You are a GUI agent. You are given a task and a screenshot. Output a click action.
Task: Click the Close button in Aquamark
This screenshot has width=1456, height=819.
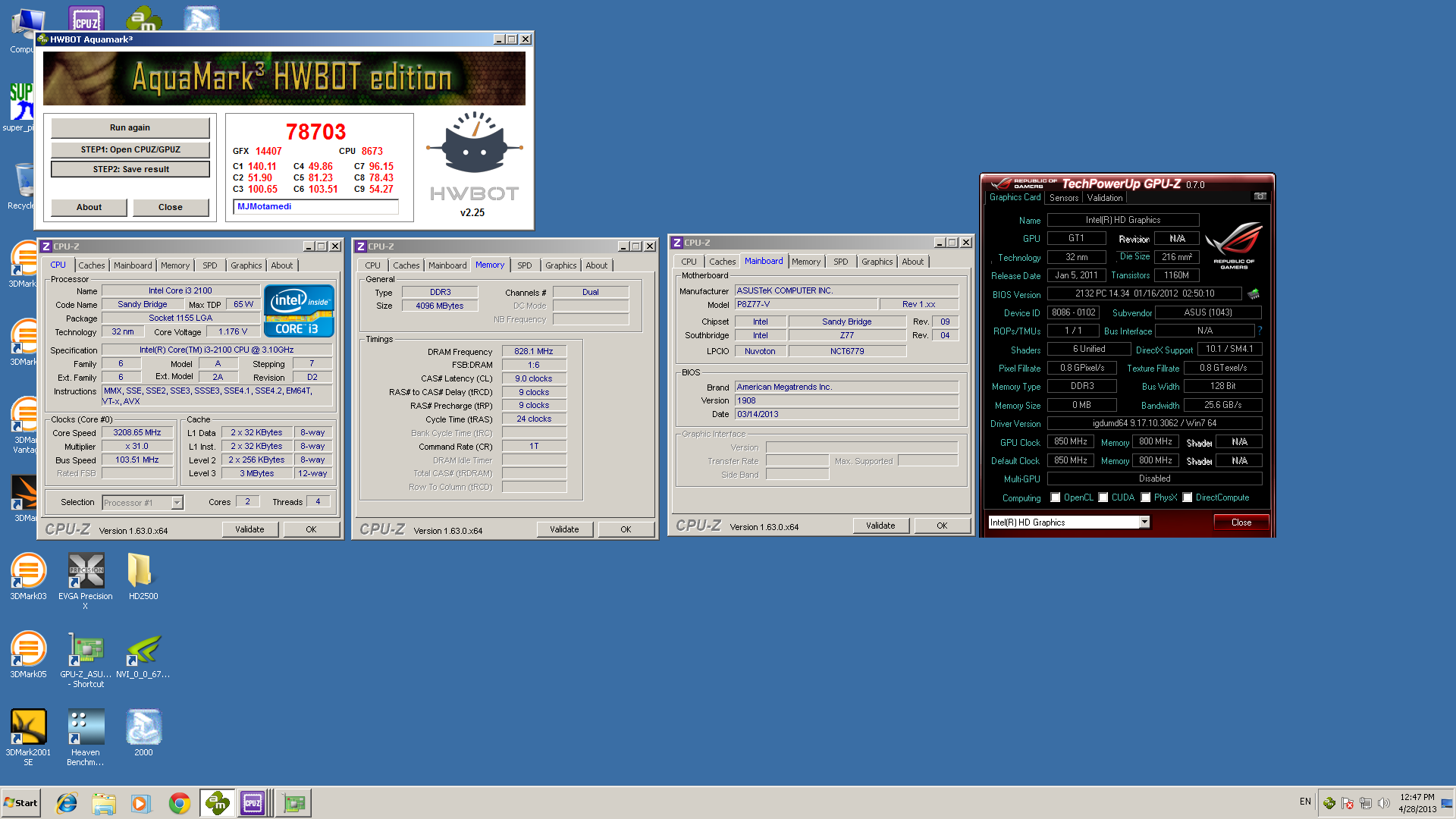171,207
